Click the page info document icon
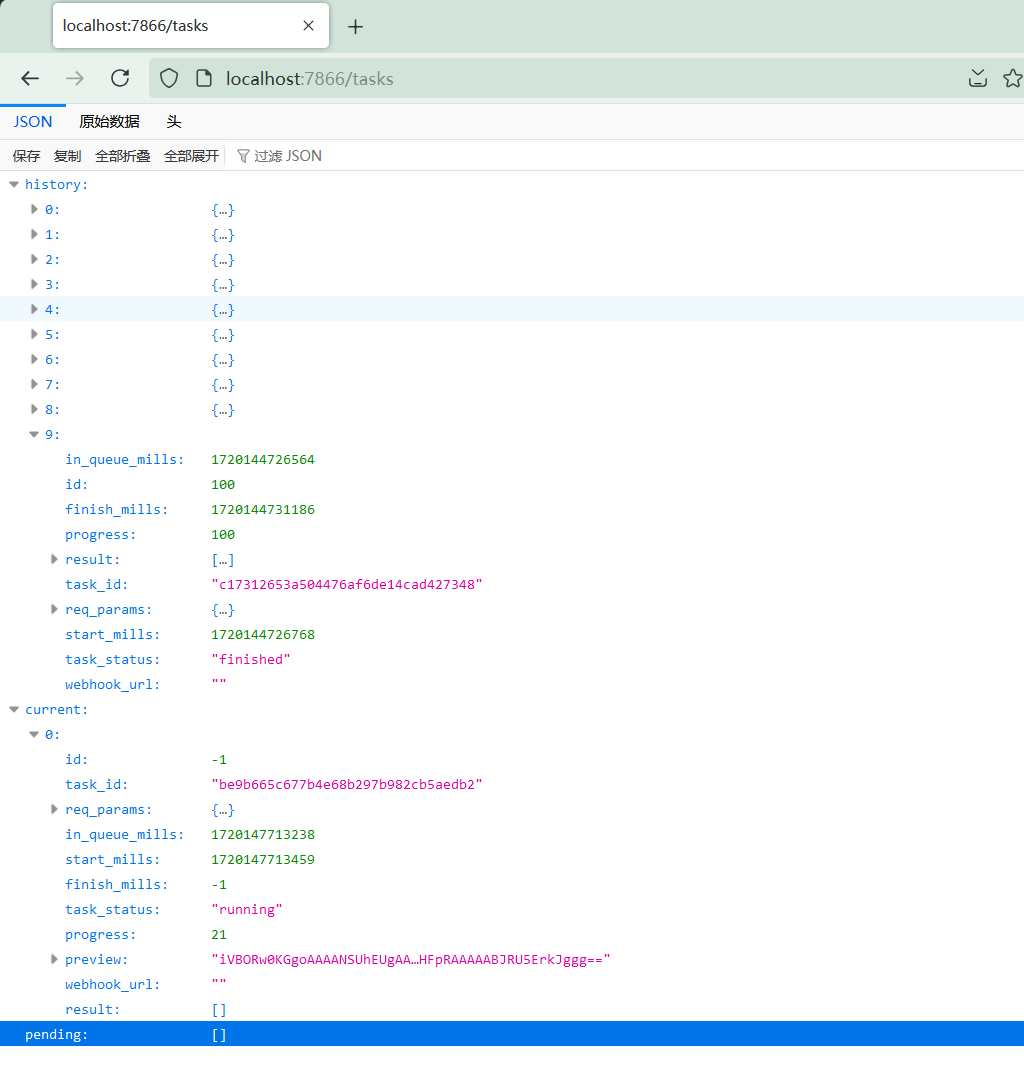The image size is (1024, 1080). point(204,78)
